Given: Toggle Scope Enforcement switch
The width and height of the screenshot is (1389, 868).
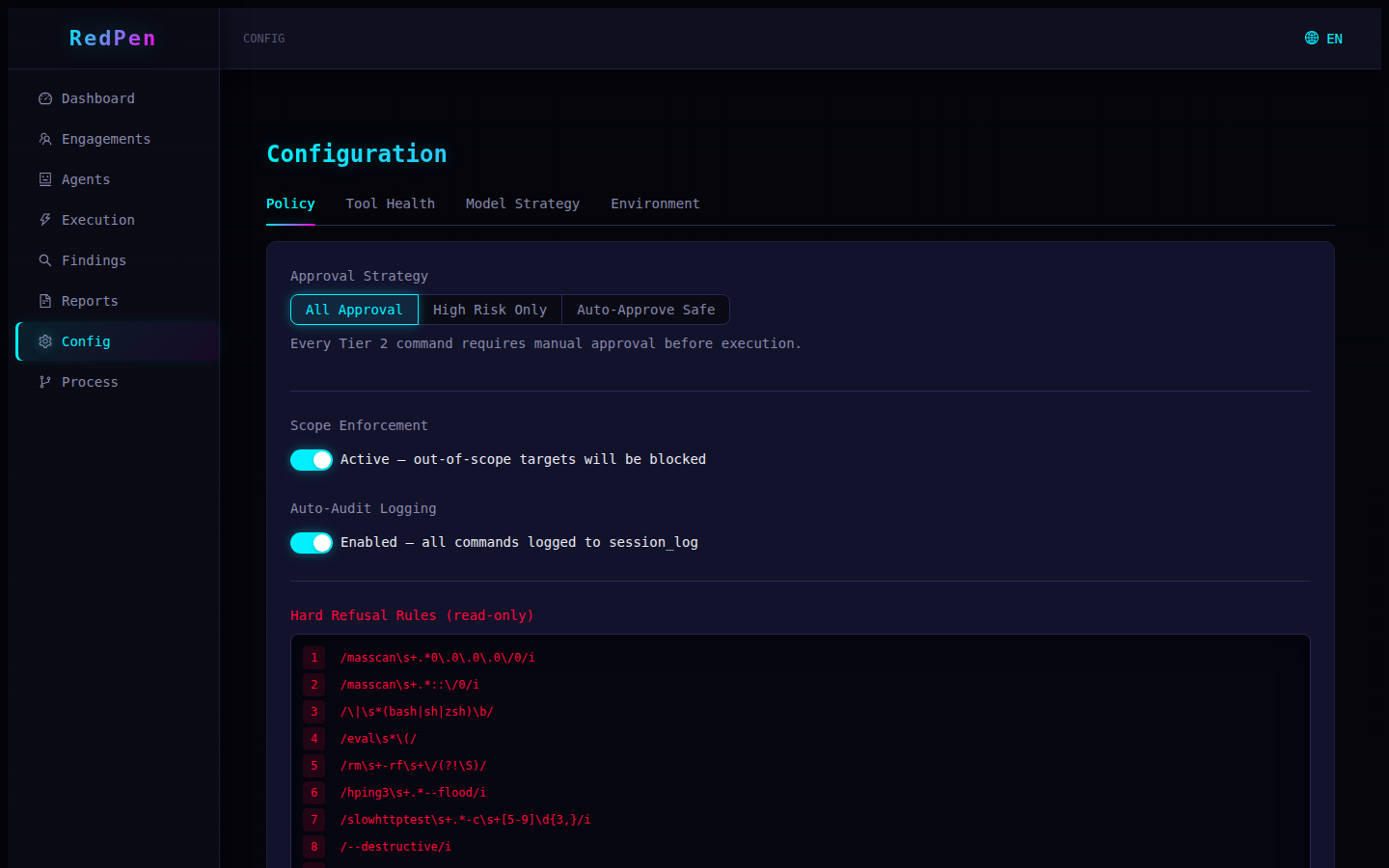Looking at the screenshot, I should point(312,460).
